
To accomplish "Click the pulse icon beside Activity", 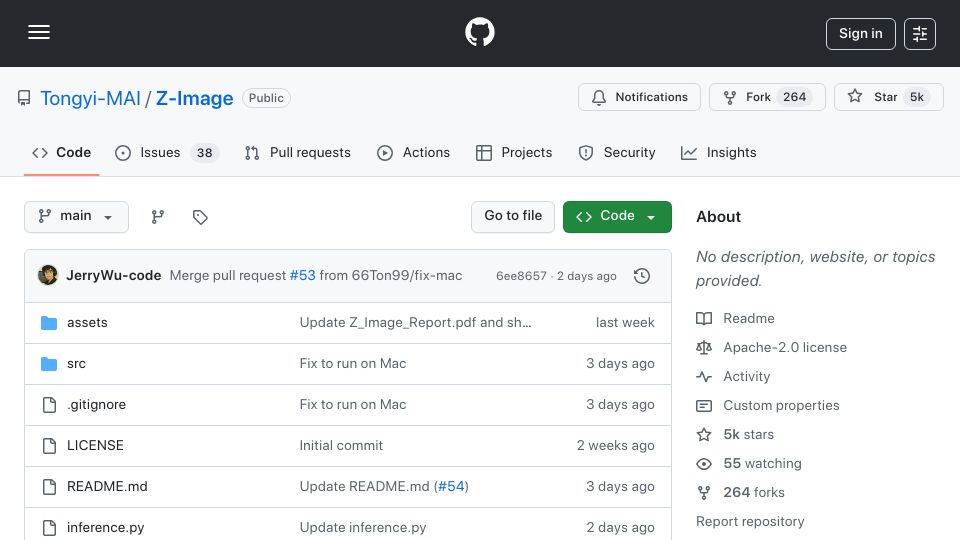I will coord(704,377).
